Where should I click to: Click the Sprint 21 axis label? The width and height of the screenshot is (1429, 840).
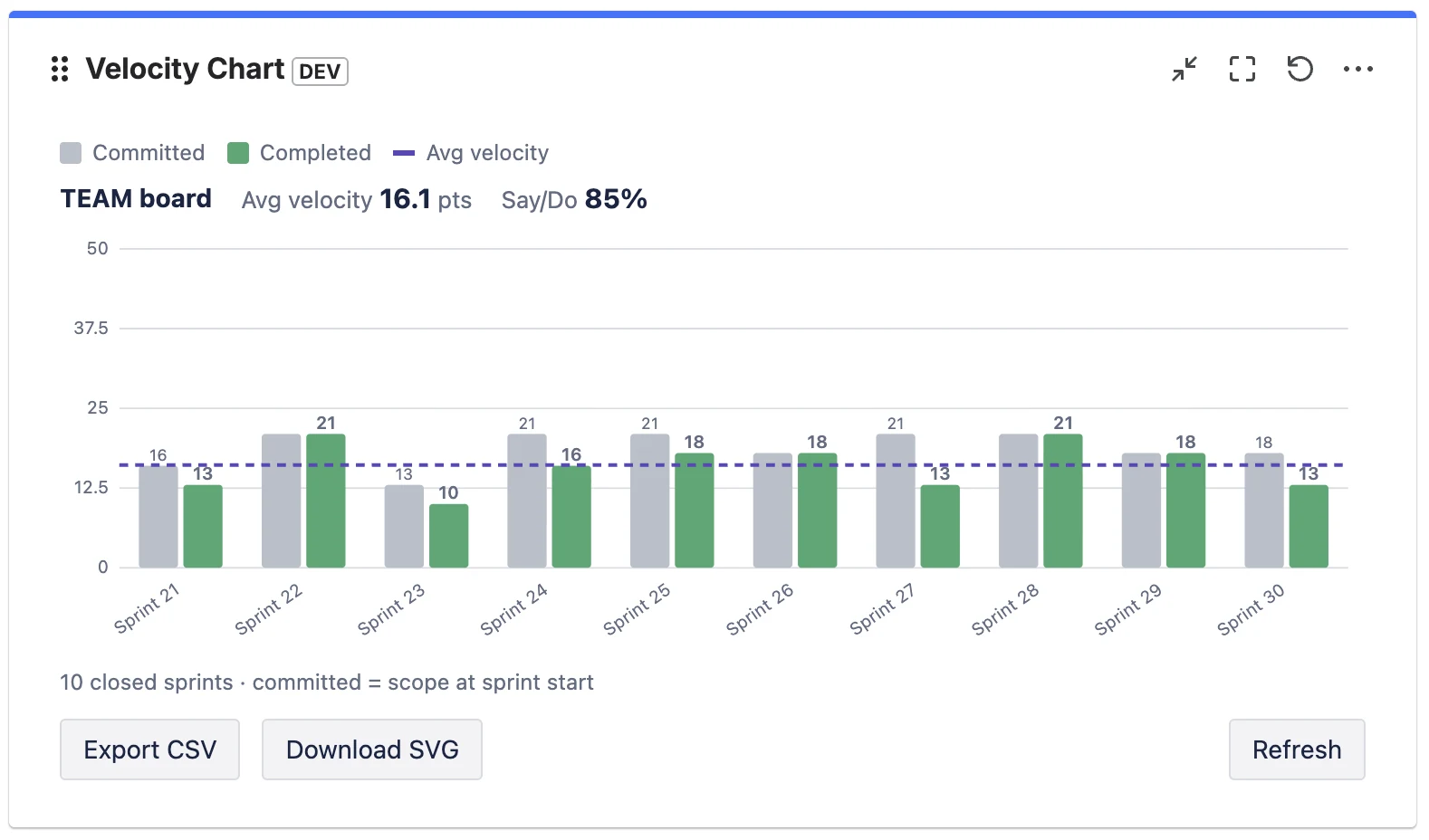click(147, 608)
